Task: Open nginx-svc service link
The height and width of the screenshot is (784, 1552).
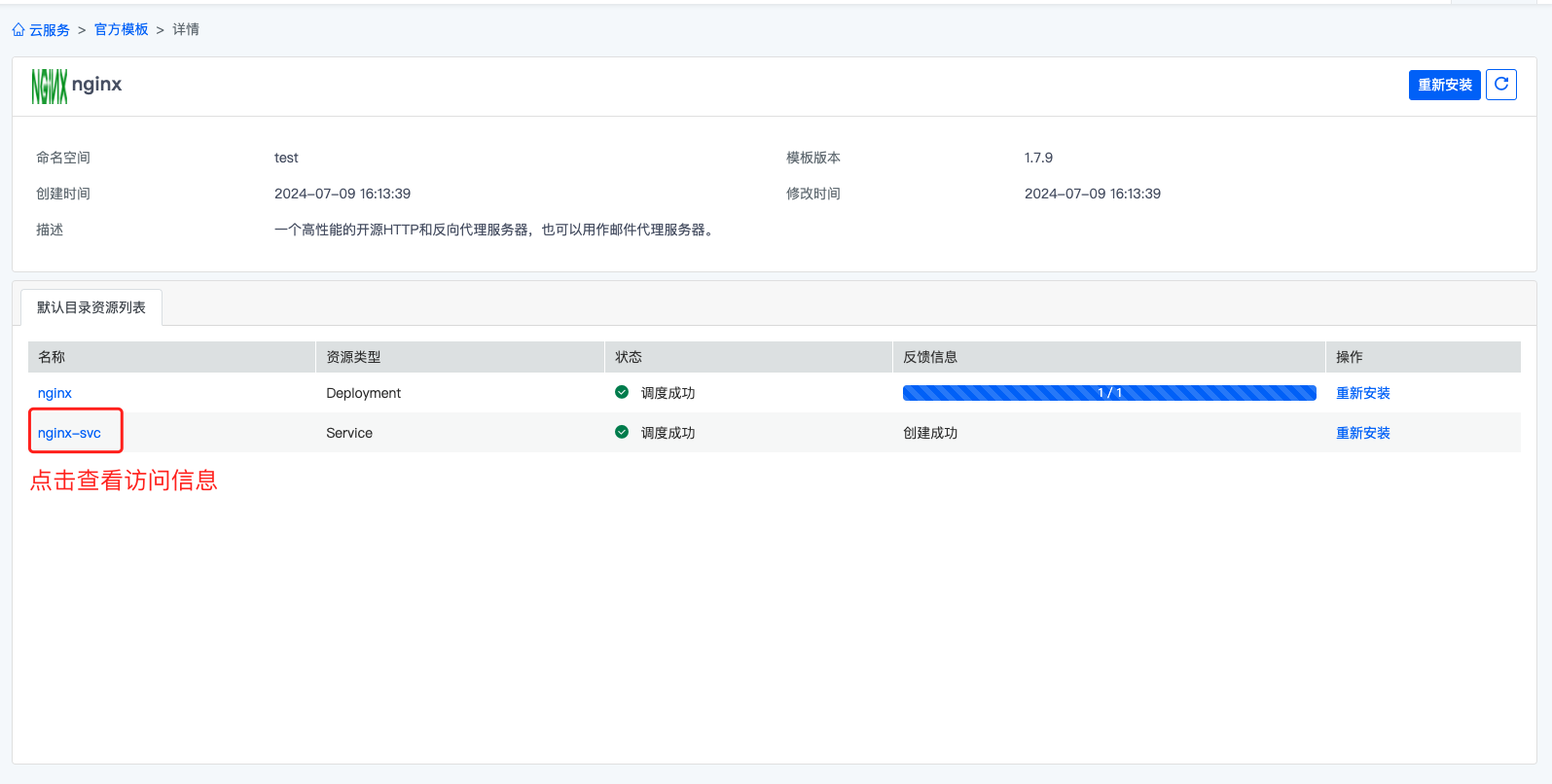Action: [69, 433]
